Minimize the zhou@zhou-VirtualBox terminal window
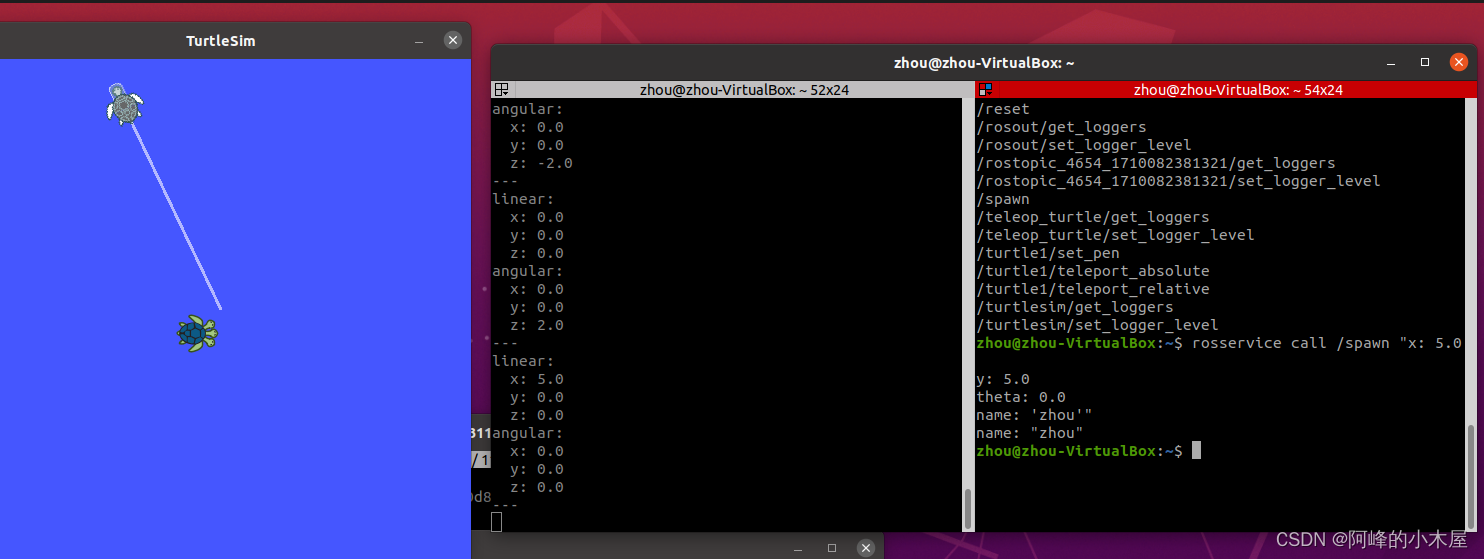The width and height of the screenshot is (1484, 559). [1391, 62]
